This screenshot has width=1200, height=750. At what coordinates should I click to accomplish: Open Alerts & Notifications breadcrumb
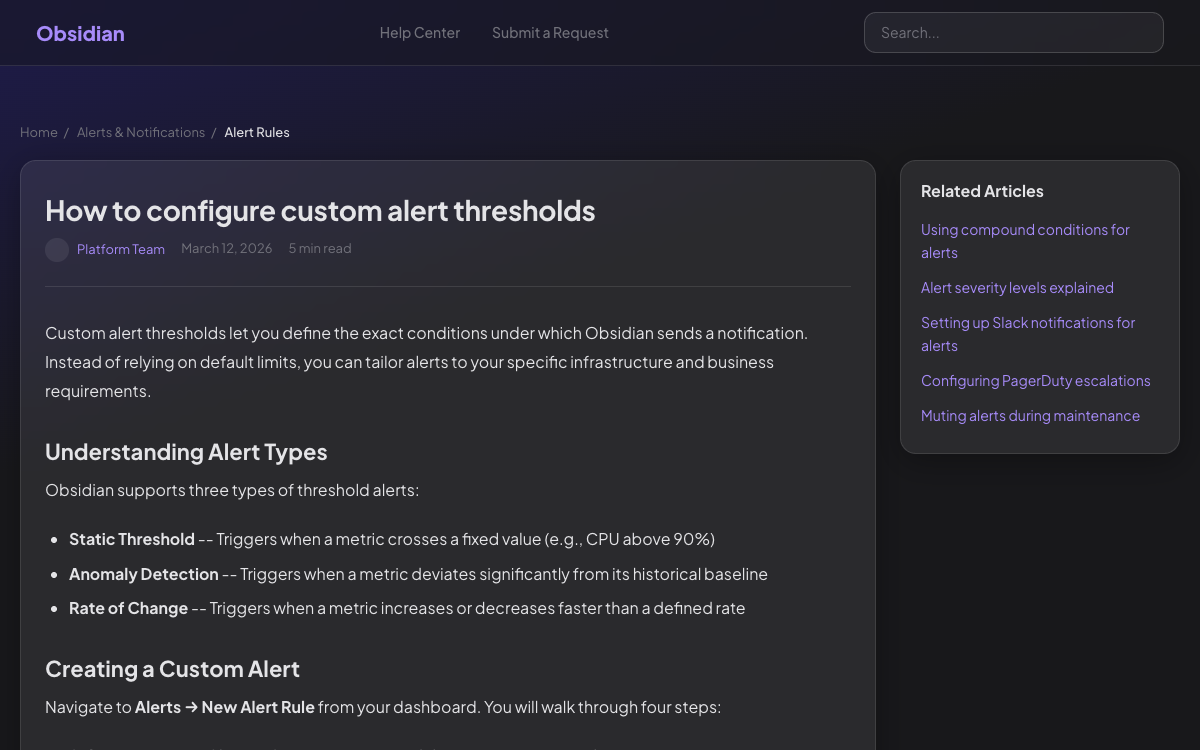tap(141, 132)
